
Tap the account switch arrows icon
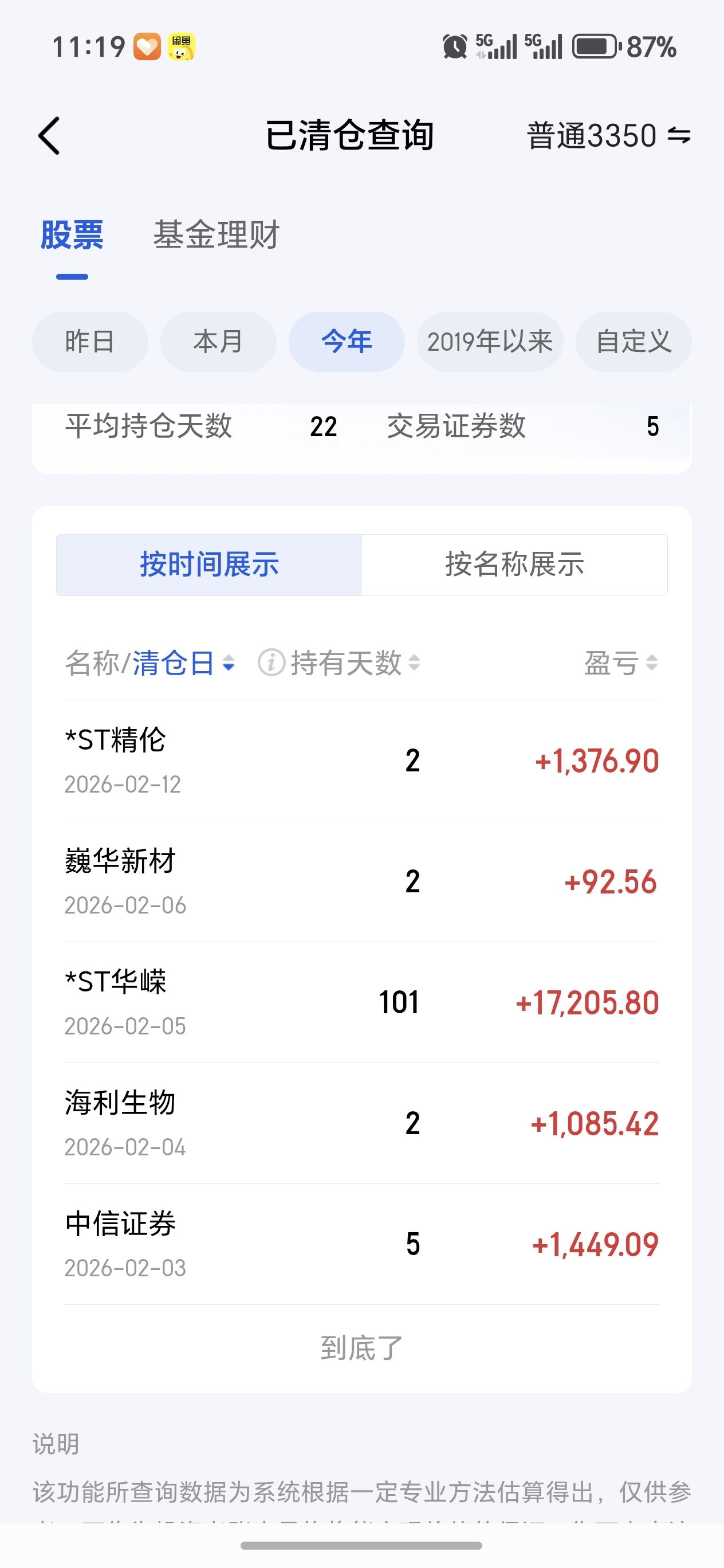[678, 135]
